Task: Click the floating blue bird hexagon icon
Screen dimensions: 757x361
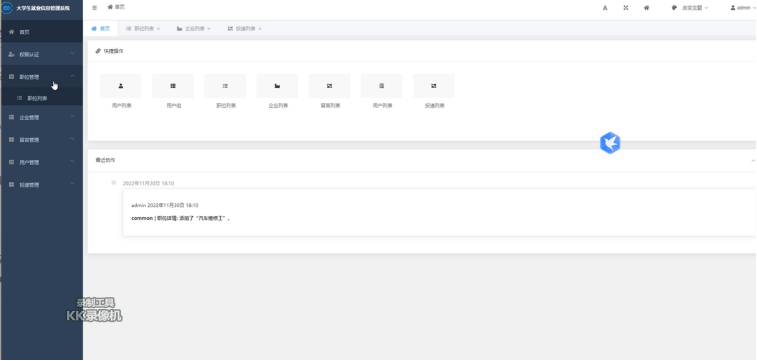Action: click(x=610, y=143)
